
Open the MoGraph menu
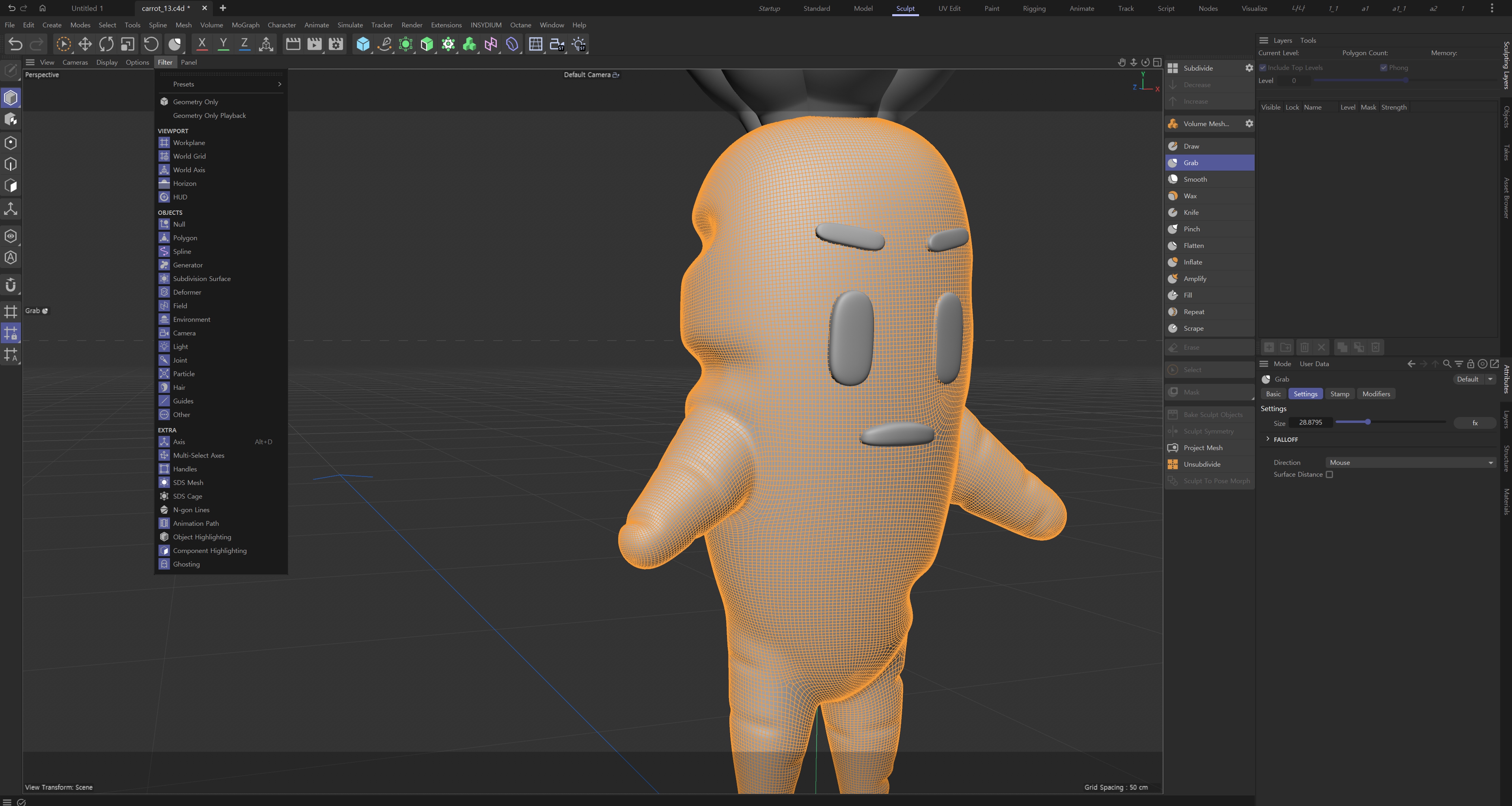point(245,25)
